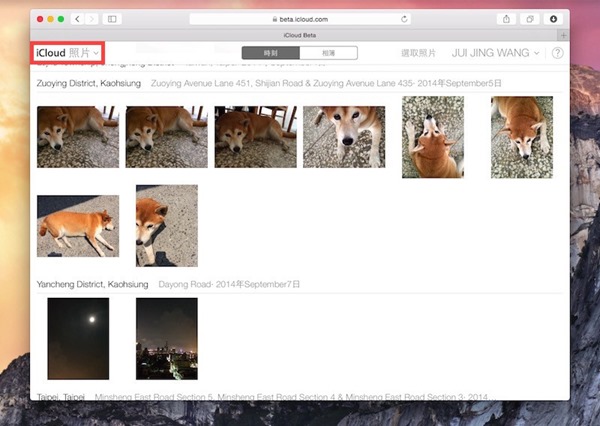Open iCloud help question mark icon

[557, 53]
